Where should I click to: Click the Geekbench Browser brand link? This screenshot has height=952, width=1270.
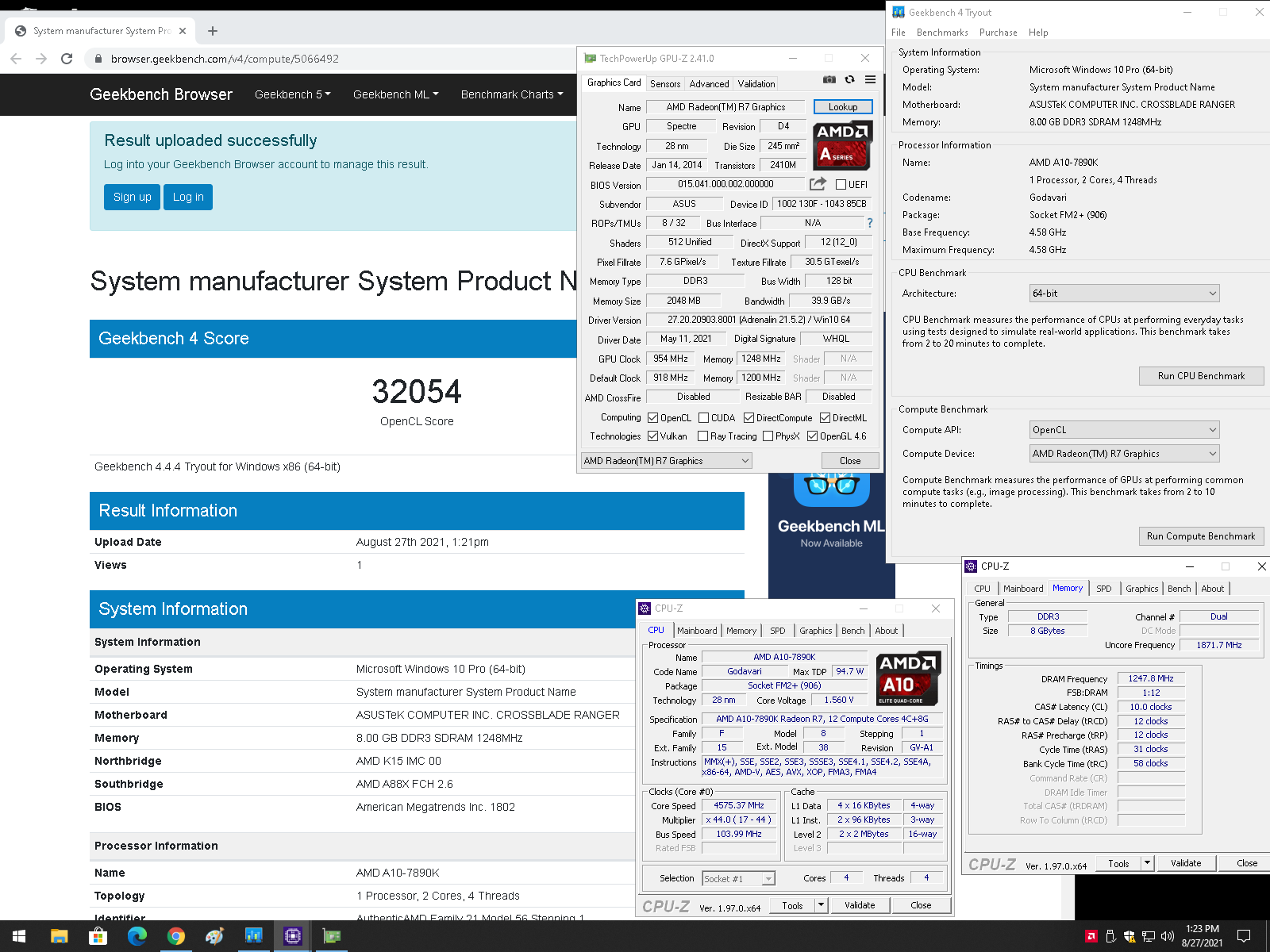(161, 94)
